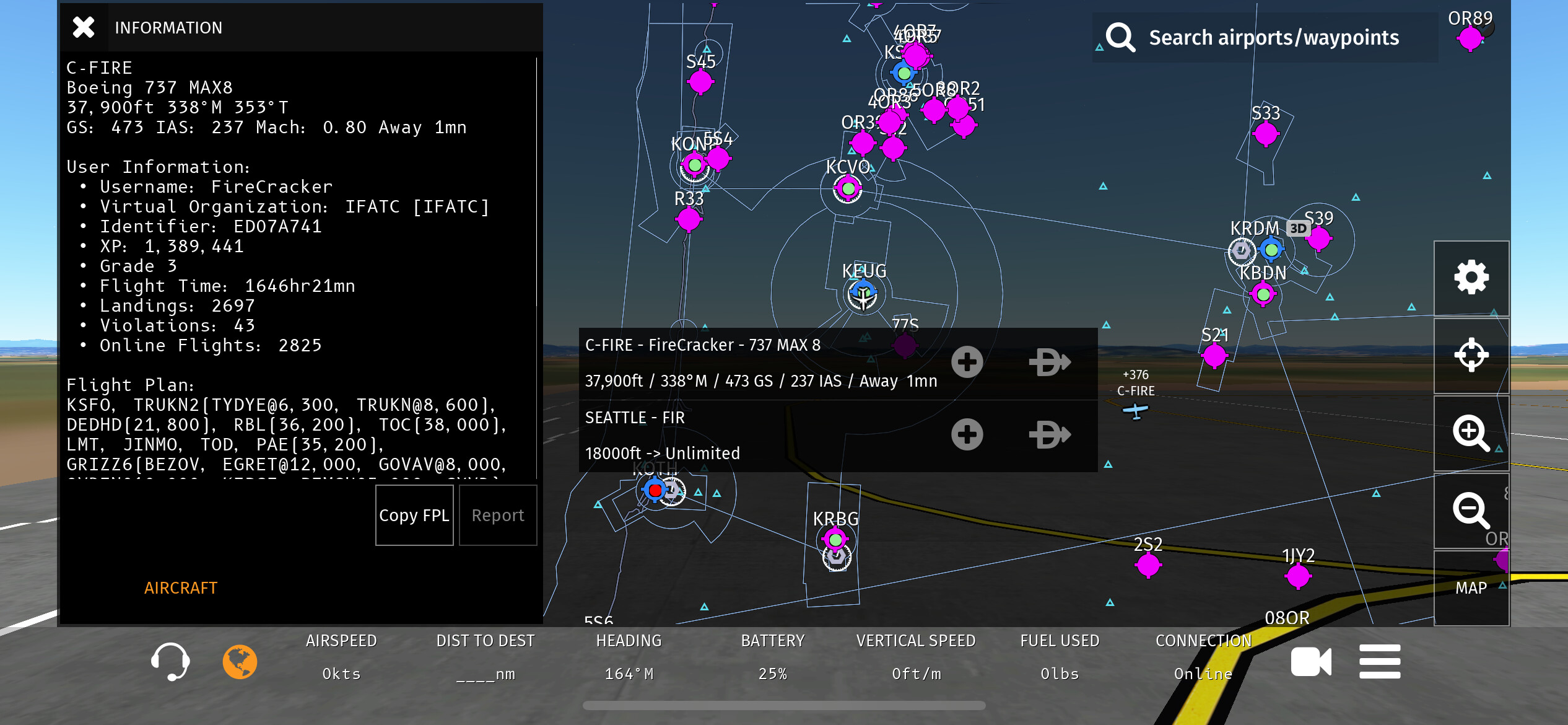Click the information panel scrollbar
The width and height of the screenshot is (1568, 725).
pyautogui.click(x=536, y=183)
